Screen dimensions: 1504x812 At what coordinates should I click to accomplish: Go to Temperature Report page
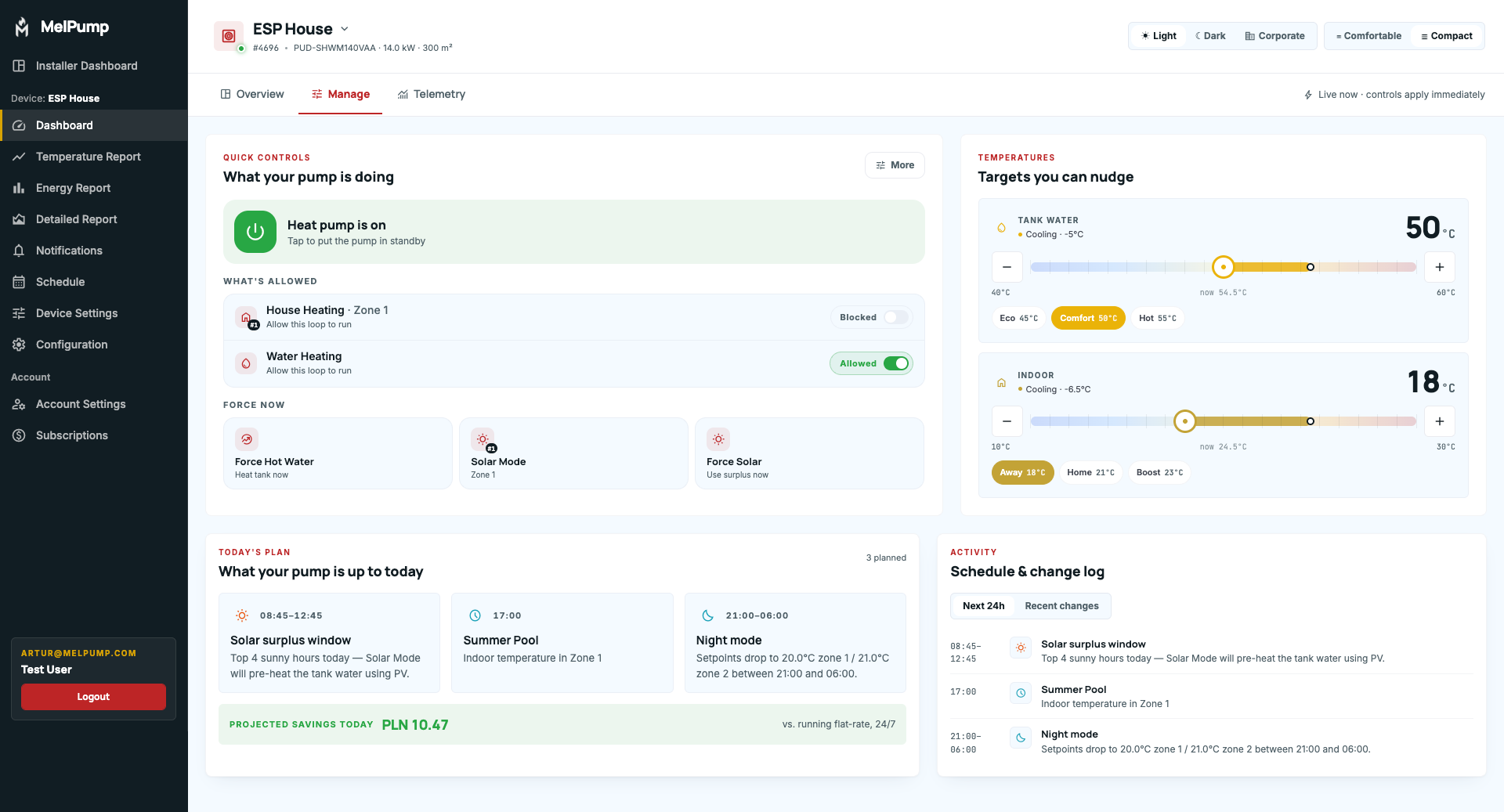point(94,157)
